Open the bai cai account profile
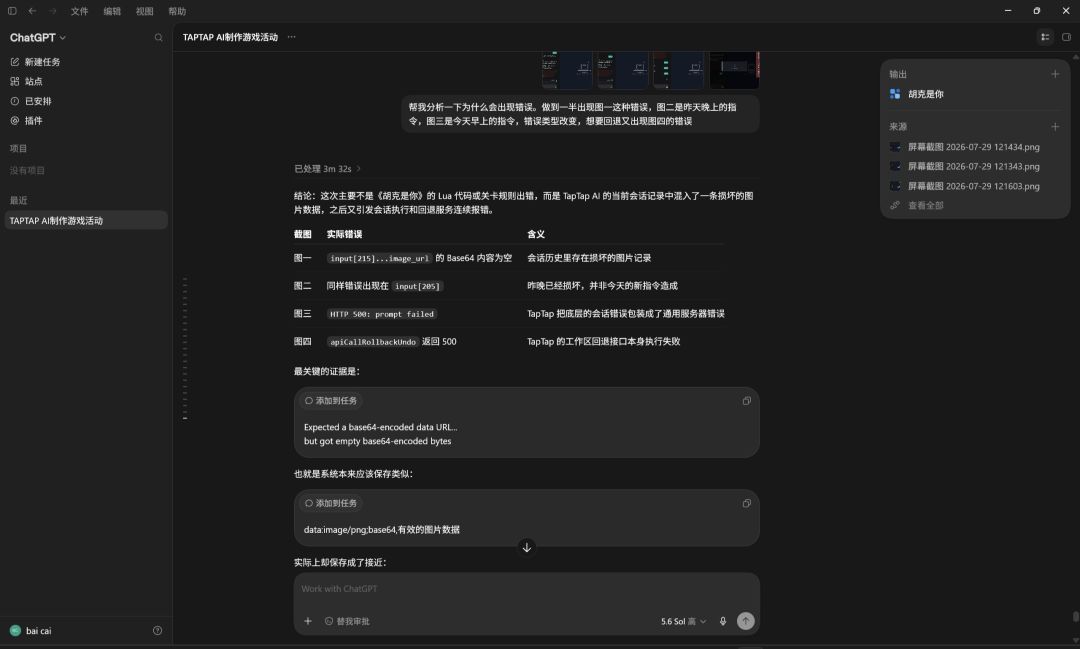The height and width of the screenshot is (649, 1080). pos(31,630)
